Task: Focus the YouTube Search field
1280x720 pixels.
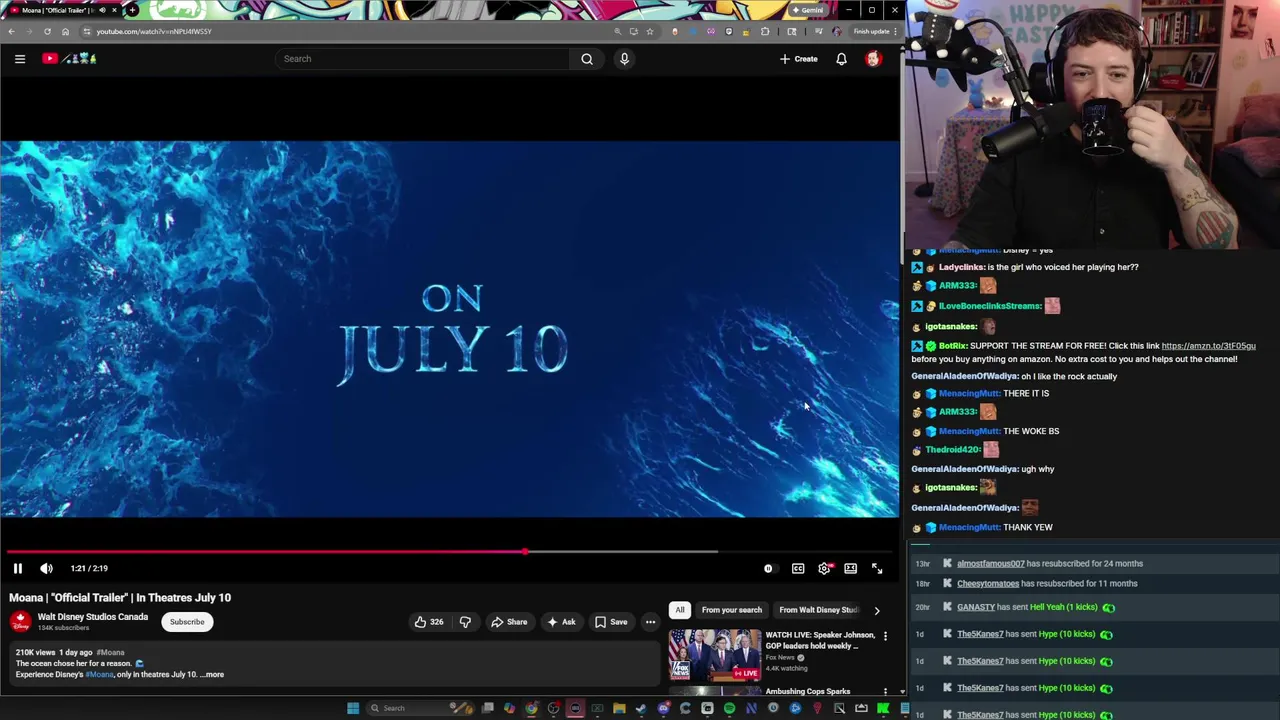Action: pyautogui.click(x=423, y=59)
